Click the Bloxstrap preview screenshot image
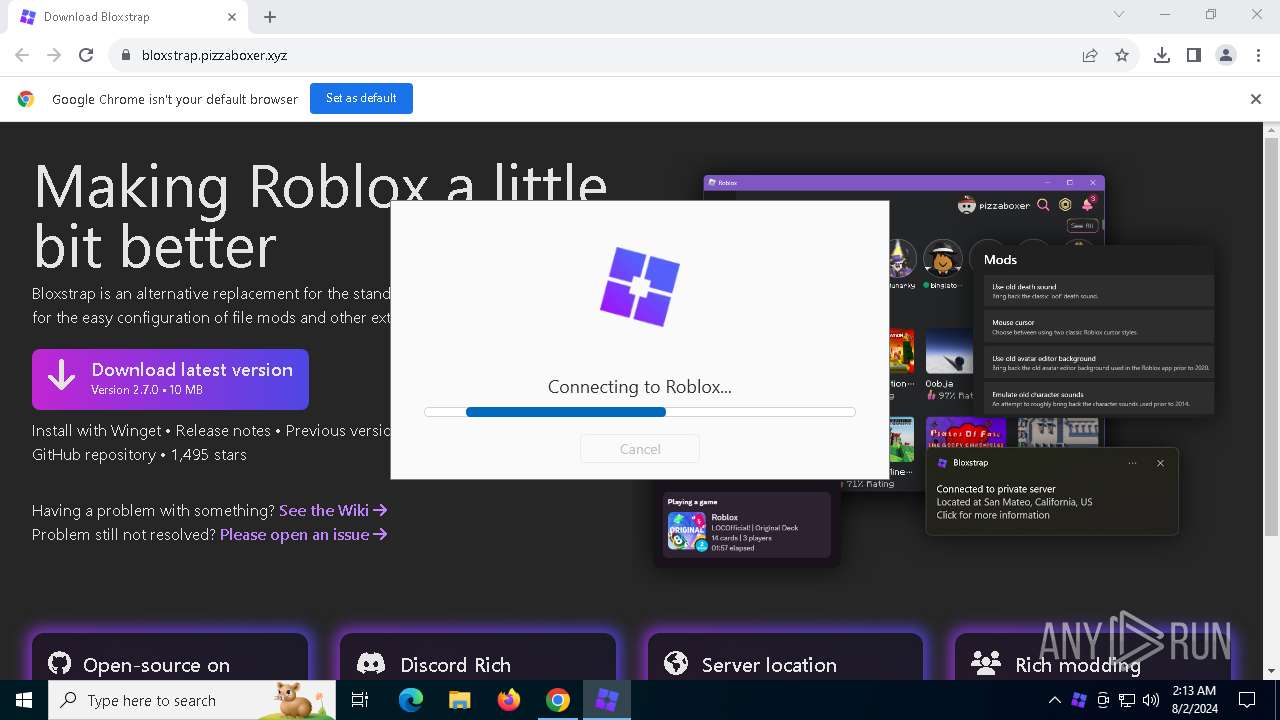Image resolution: width=1280 pixels, height=720 pixels. [935, 370]
